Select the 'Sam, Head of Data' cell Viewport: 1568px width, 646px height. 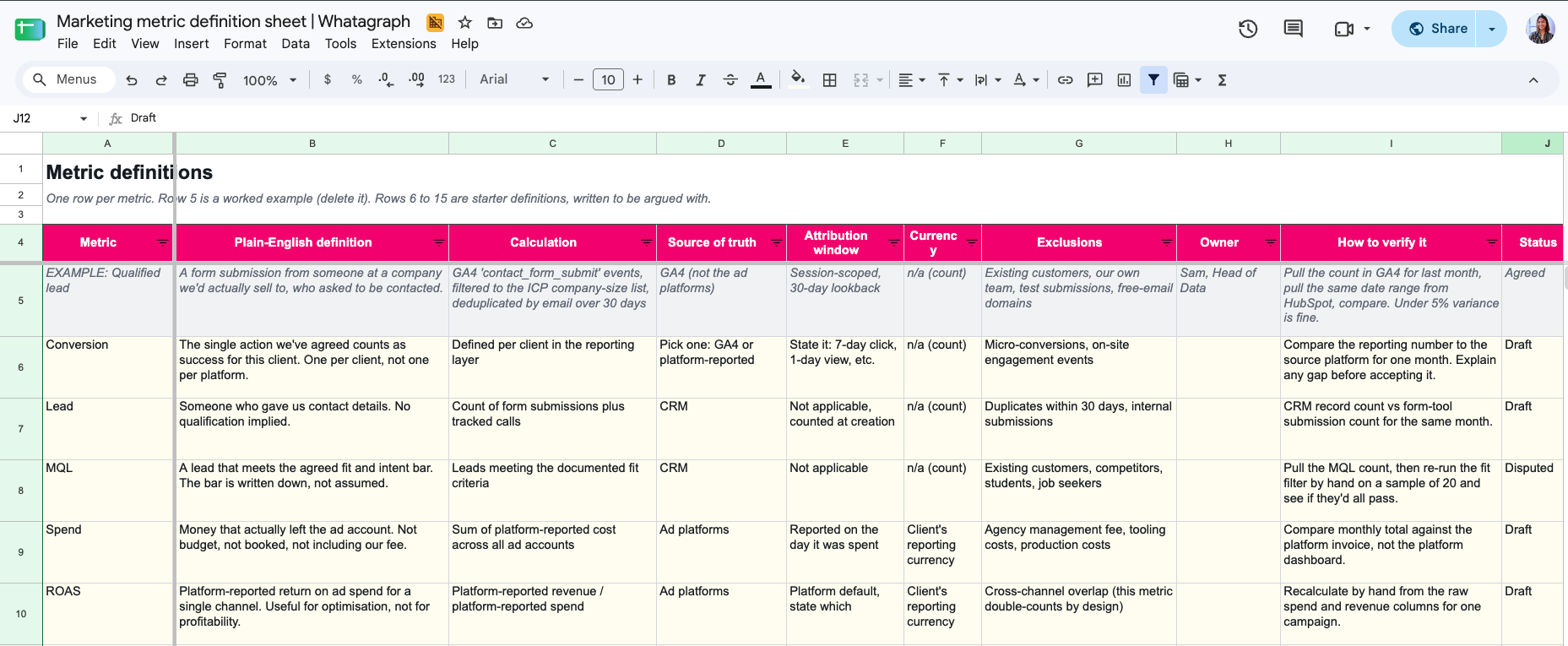point(1229,300)
